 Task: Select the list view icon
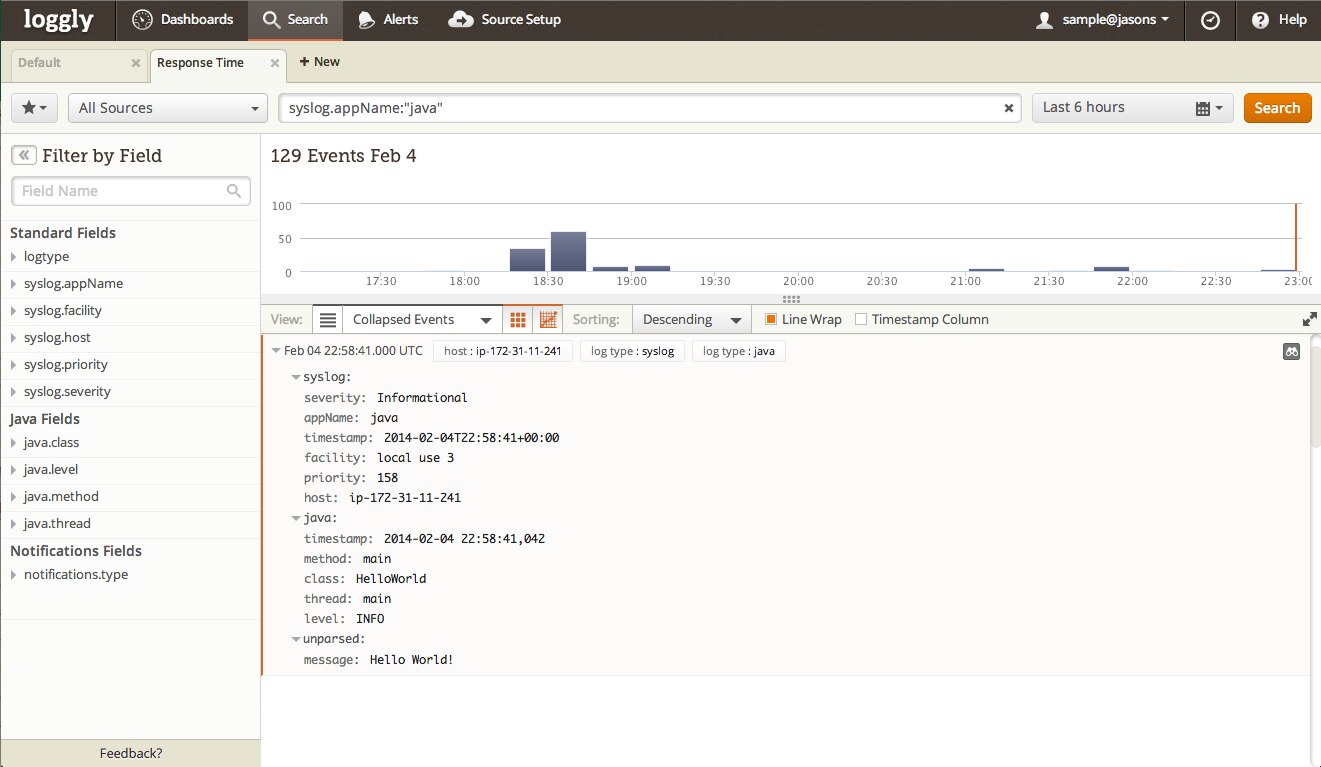point(328,320)
